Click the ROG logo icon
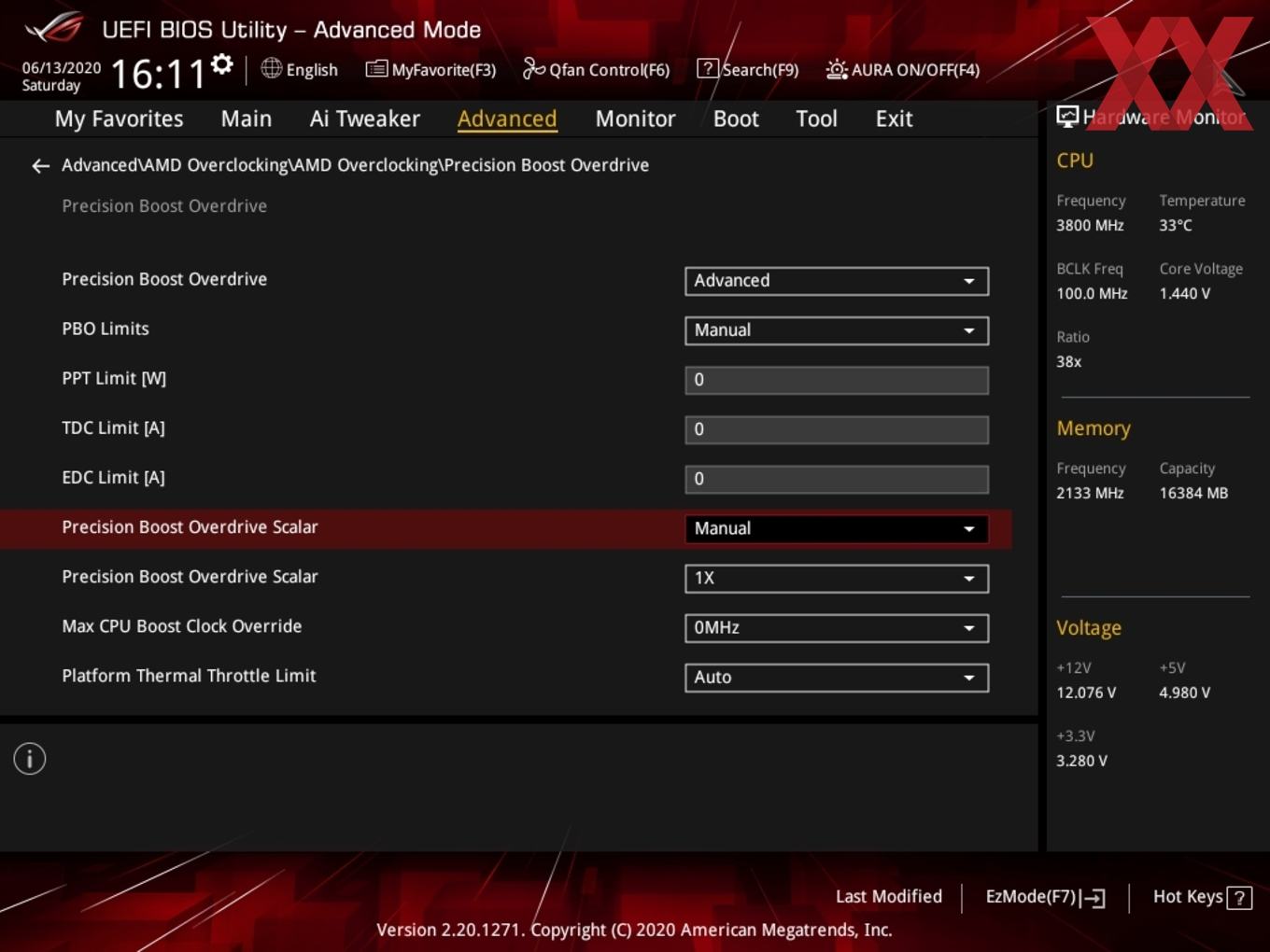 54,28
